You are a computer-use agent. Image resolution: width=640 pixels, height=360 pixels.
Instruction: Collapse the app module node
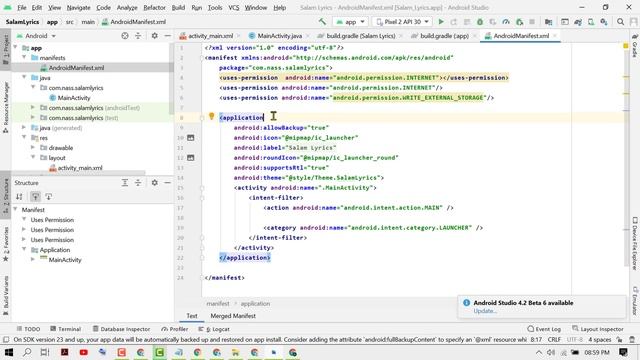(x=16, y=48)
